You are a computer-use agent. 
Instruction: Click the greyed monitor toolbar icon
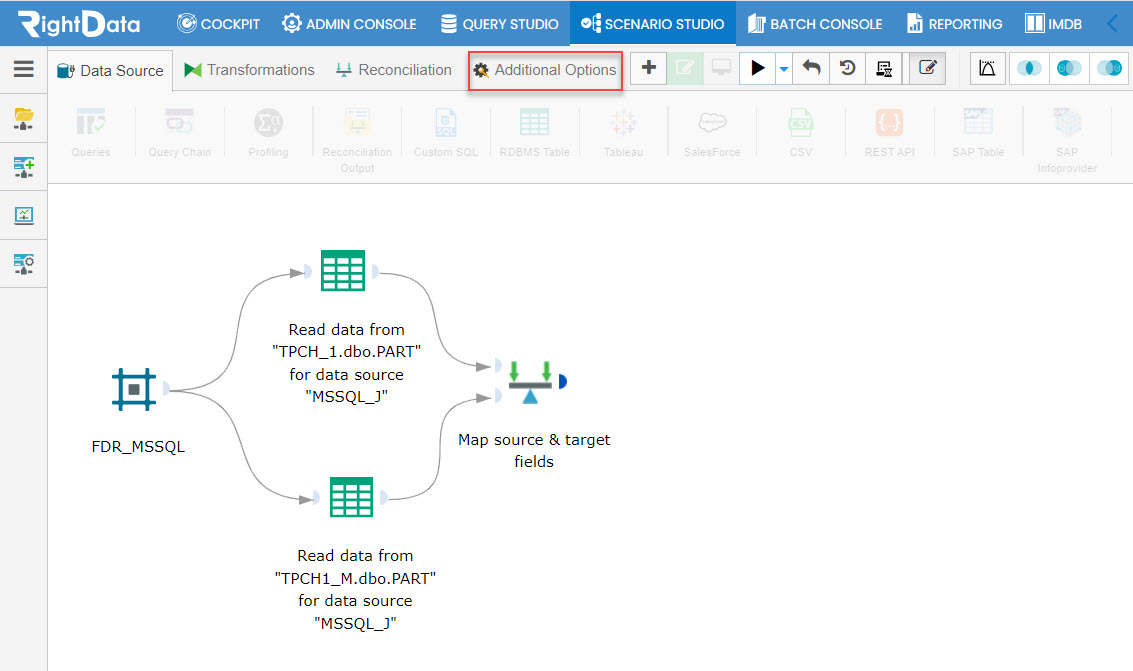pos(721,68)
